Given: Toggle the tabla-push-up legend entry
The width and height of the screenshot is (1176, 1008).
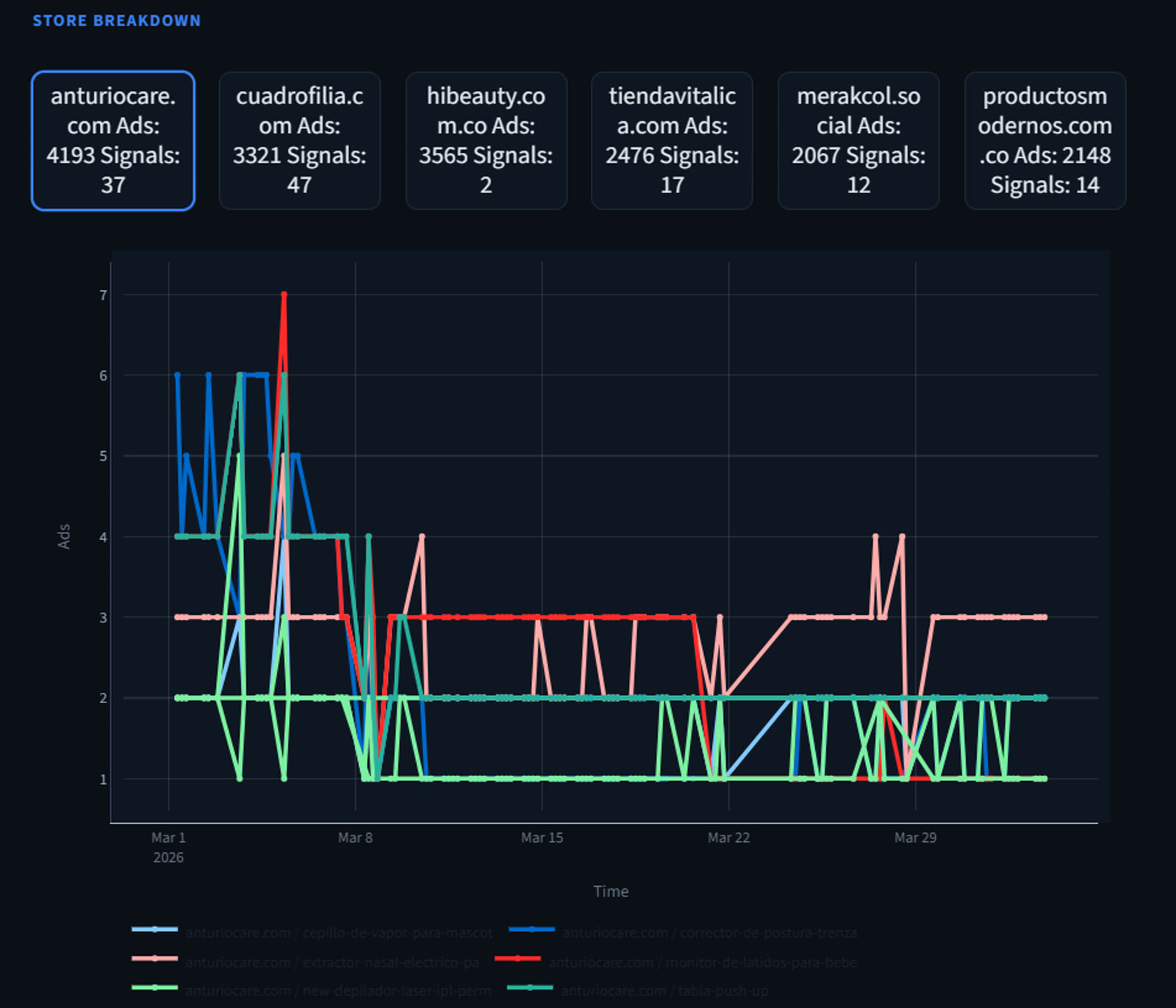Looking at the screenshot, I should (x=664, y=990).
